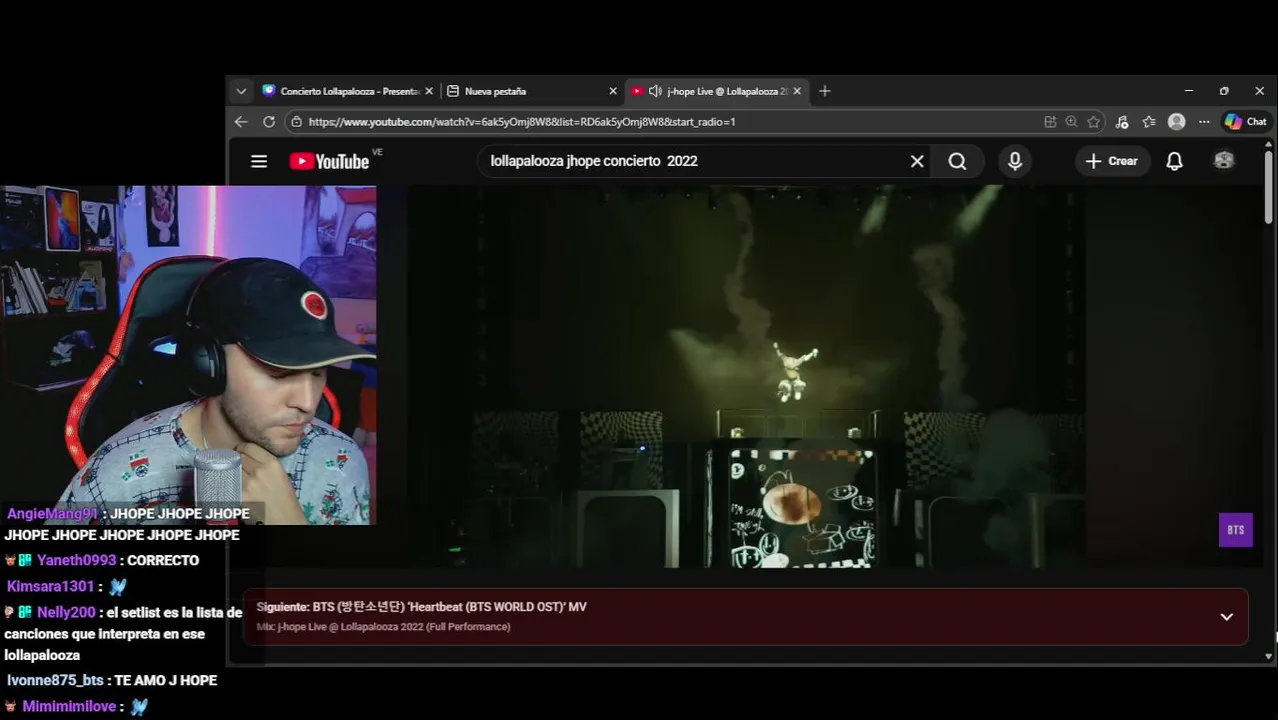Expand the Siguiente playlist panel chevron
Viewport: 1278px width, 720px height.
1227,617
